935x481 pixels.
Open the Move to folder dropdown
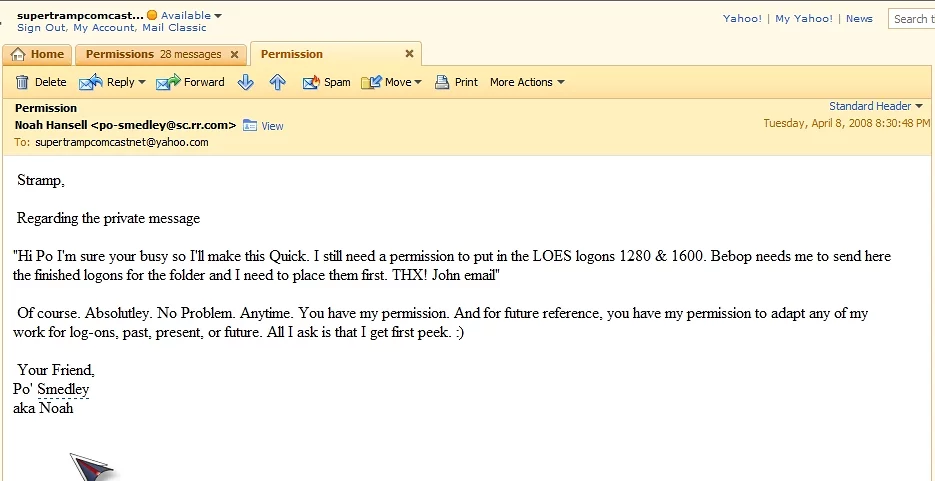pyautogui.click(x=417, y=82)
